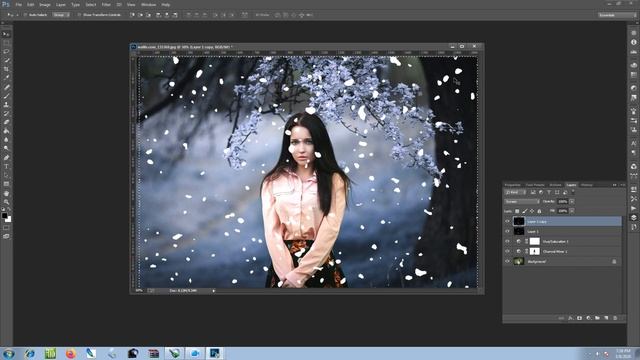
Task: Hide the Channel Mixer 1 layer
Action: coord(507,251)
